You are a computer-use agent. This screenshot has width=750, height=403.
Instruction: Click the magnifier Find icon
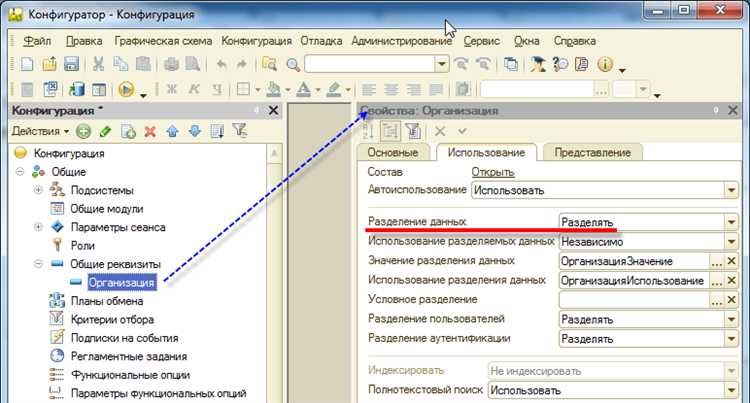[293, 65]
